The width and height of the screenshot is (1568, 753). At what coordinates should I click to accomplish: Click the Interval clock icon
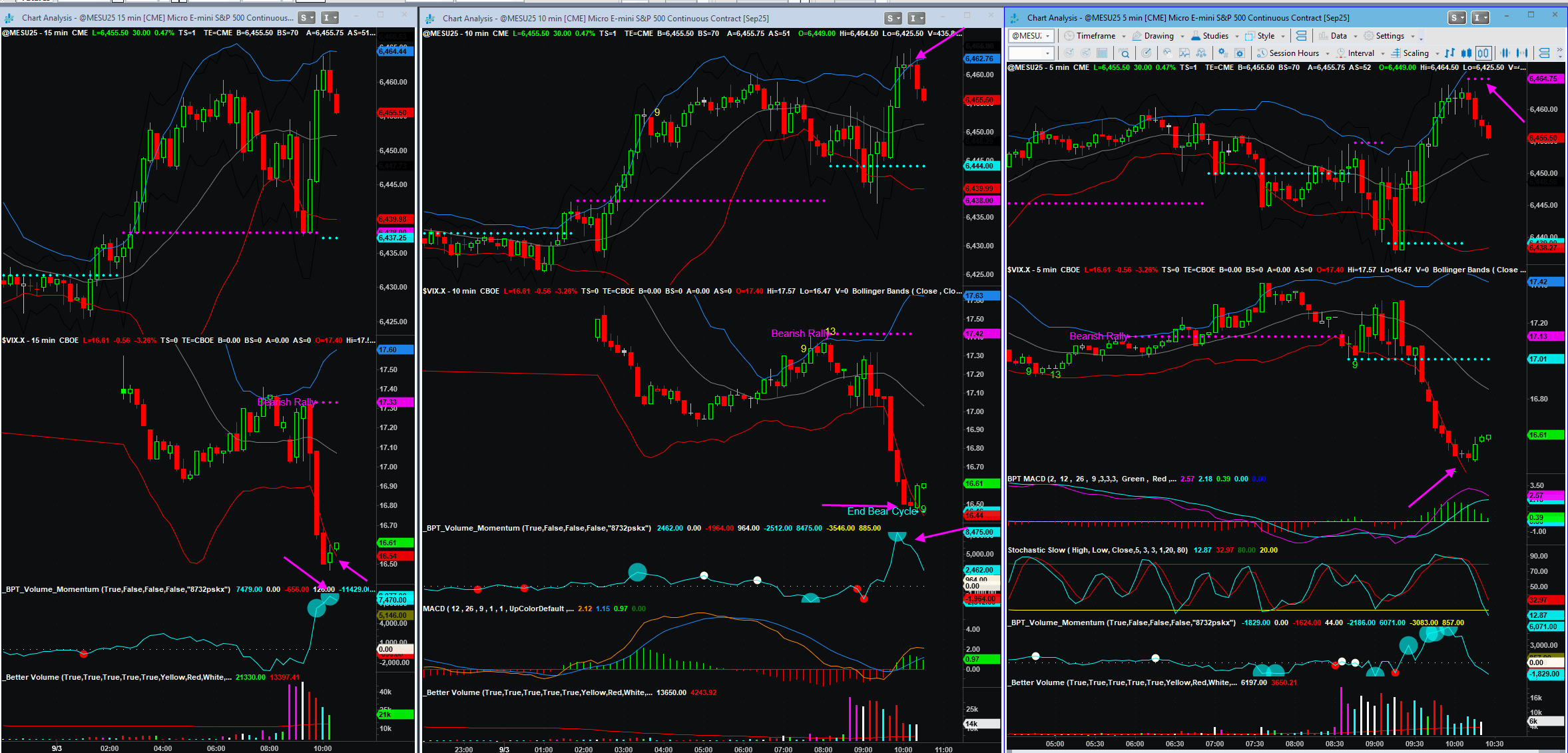[x=1341, y=53]
